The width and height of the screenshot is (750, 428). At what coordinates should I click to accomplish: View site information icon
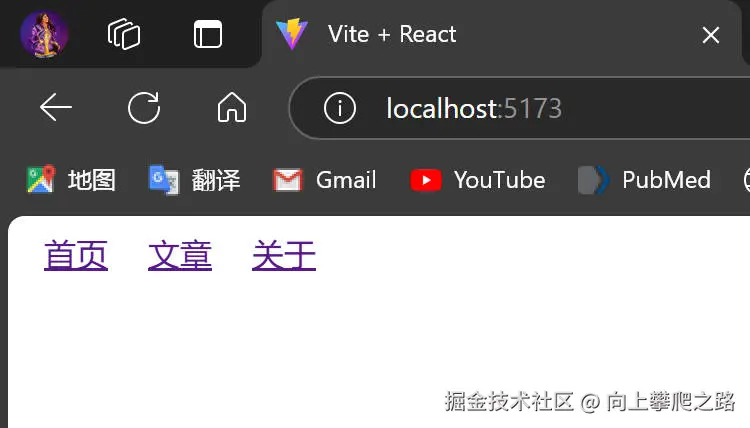340,108
